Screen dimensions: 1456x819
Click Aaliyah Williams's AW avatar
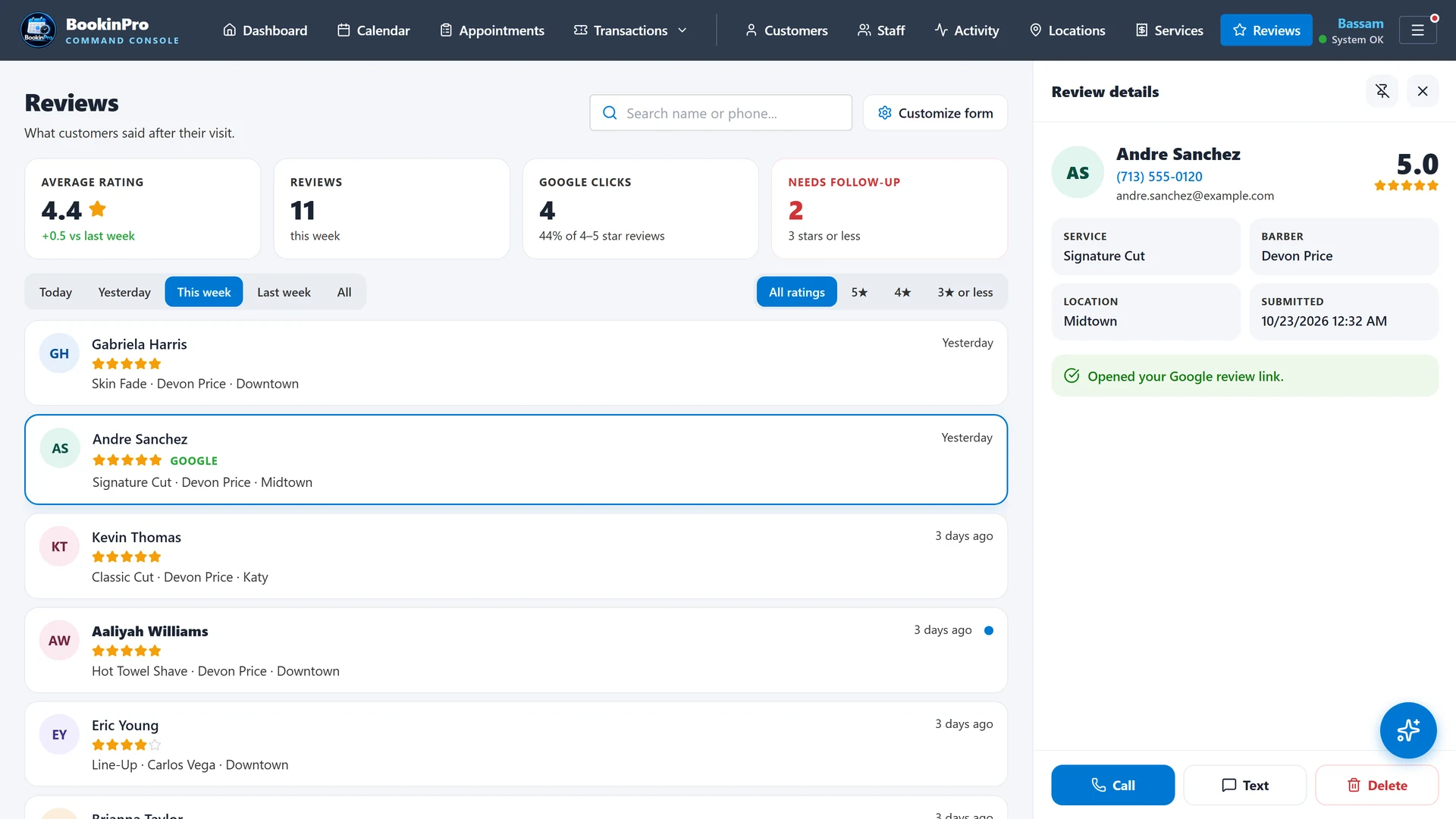point(59,641)
